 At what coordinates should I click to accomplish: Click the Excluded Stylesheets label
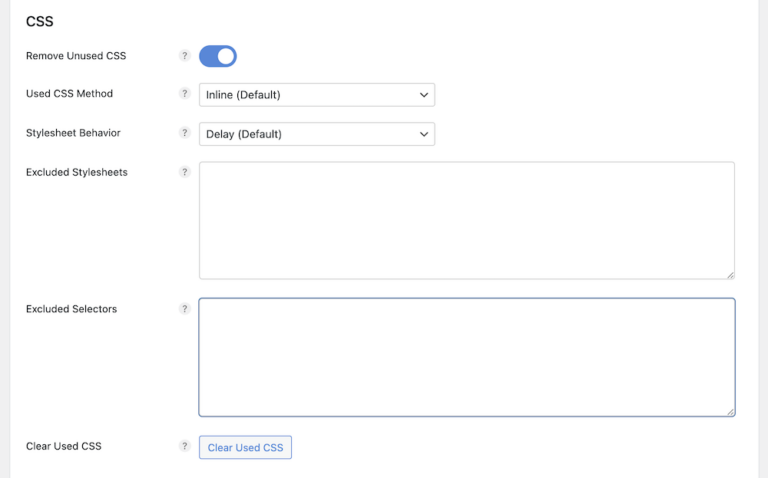click(x=76, y=172)
